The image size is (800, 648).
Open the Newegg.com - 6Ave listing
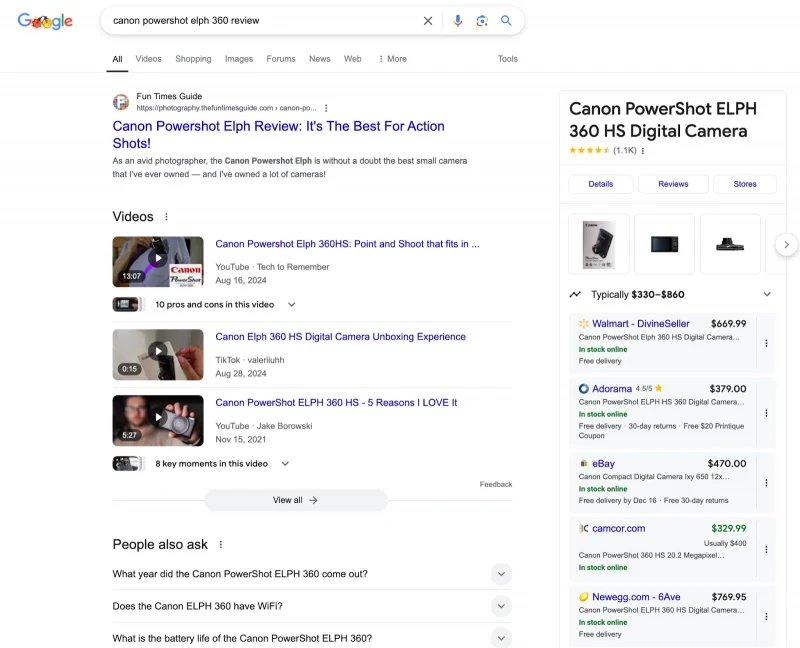[636, 596]
